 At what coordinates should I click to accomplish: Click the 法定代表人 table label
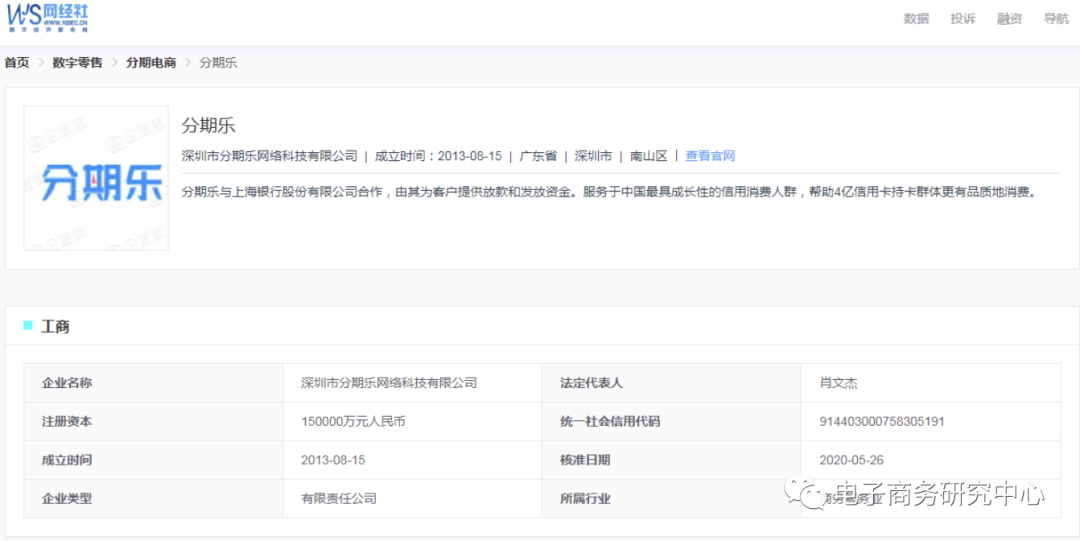coord(592,383)
